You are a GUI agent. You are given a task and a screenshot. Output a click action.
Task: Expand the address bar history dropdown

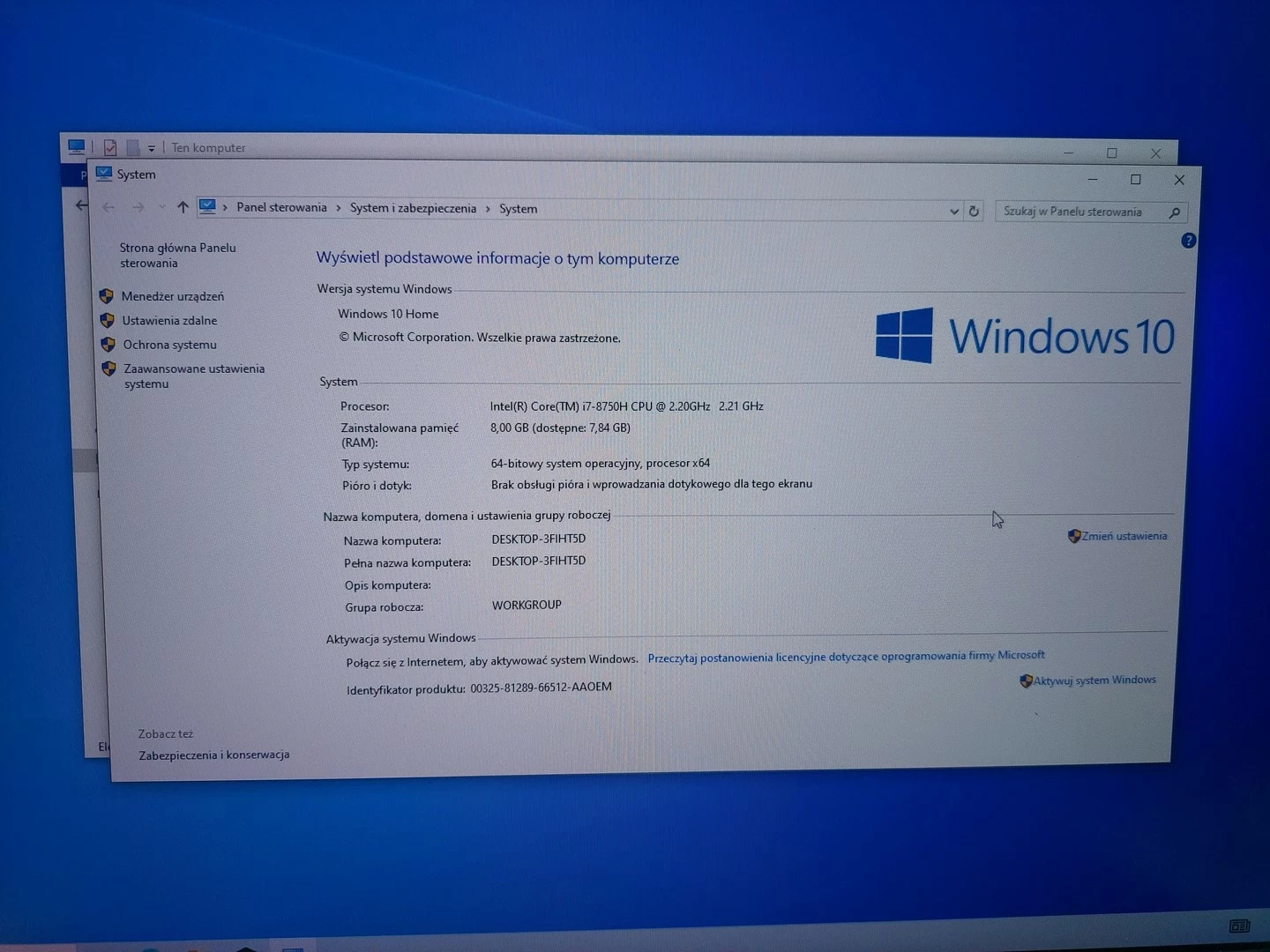(953, 211)
